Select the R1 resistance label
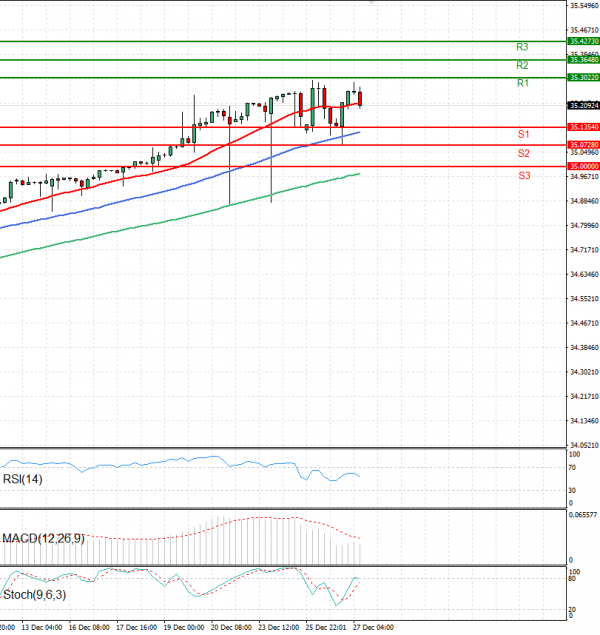Screen dimensions: 600x635 click(x=522, y=83)
